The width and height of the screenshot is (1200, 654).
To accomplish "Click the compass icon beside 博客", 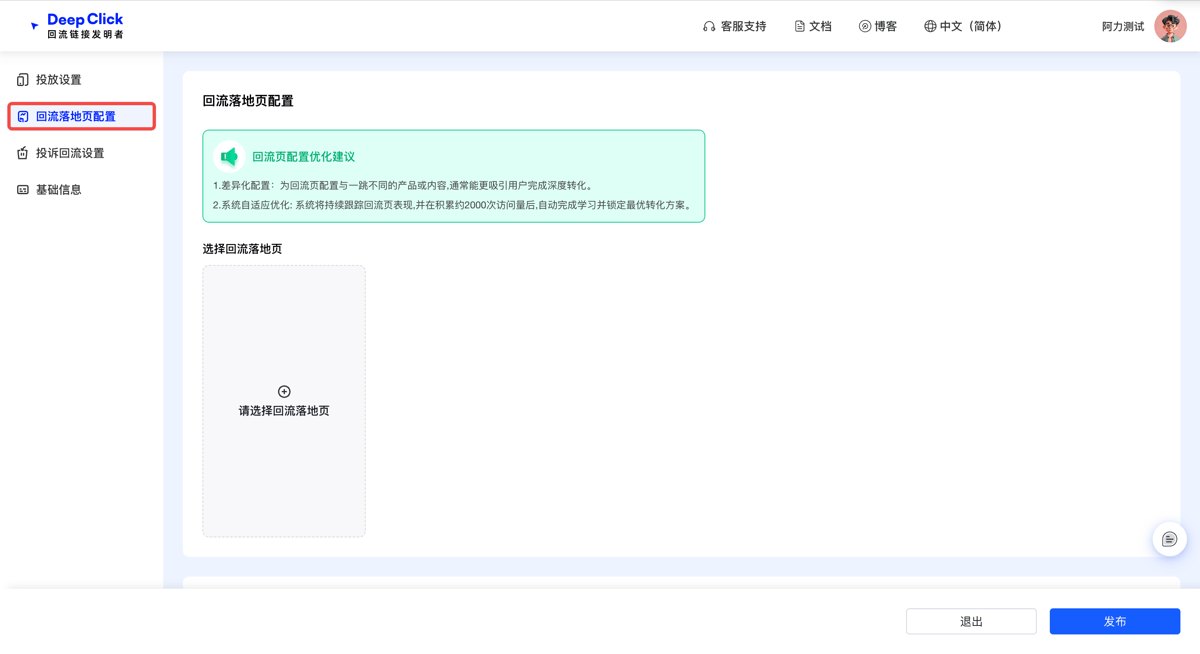I will [x=865, y=27].
